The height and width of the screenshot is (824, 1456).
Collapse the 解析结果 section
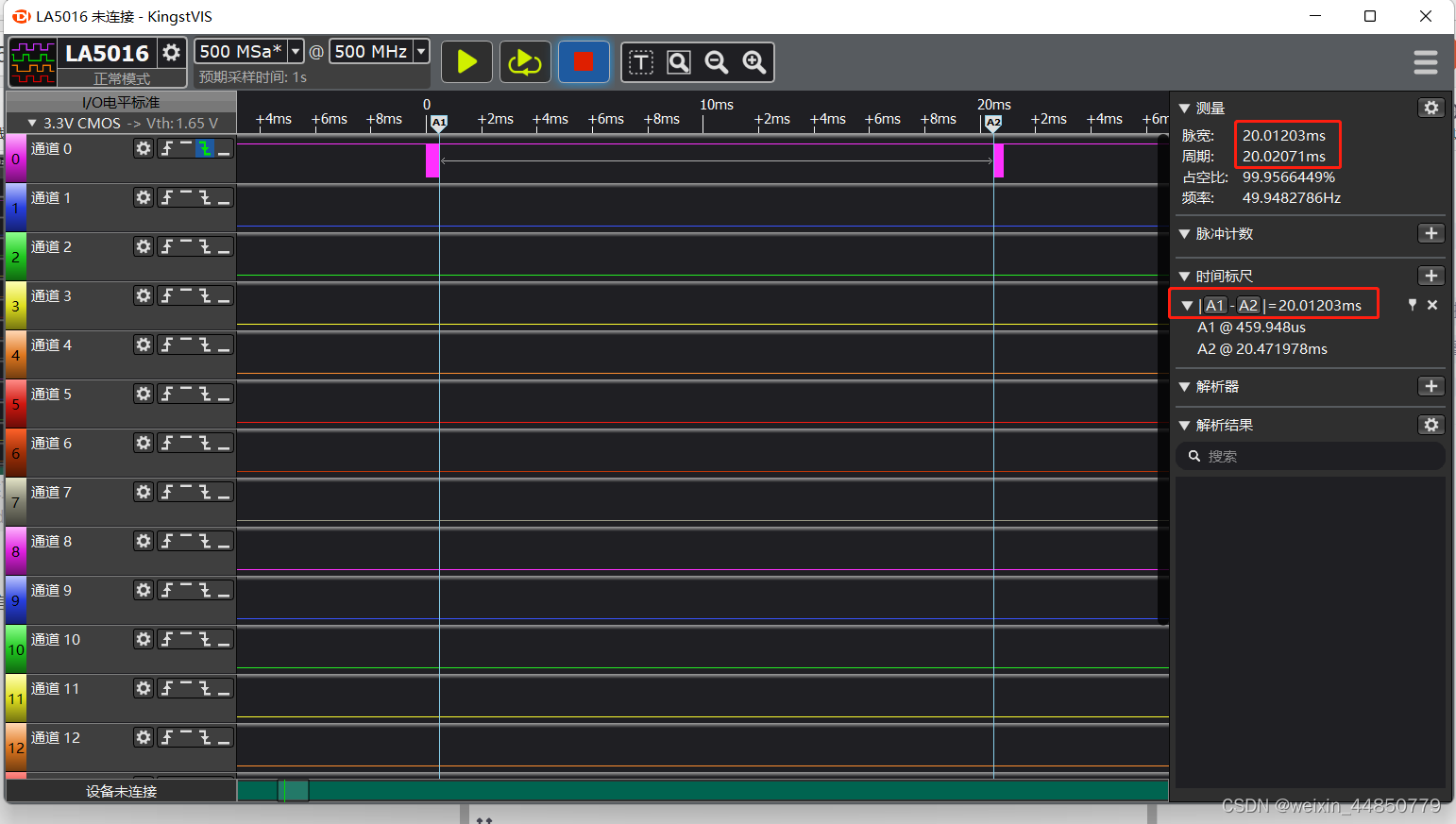coord(1184,425)
